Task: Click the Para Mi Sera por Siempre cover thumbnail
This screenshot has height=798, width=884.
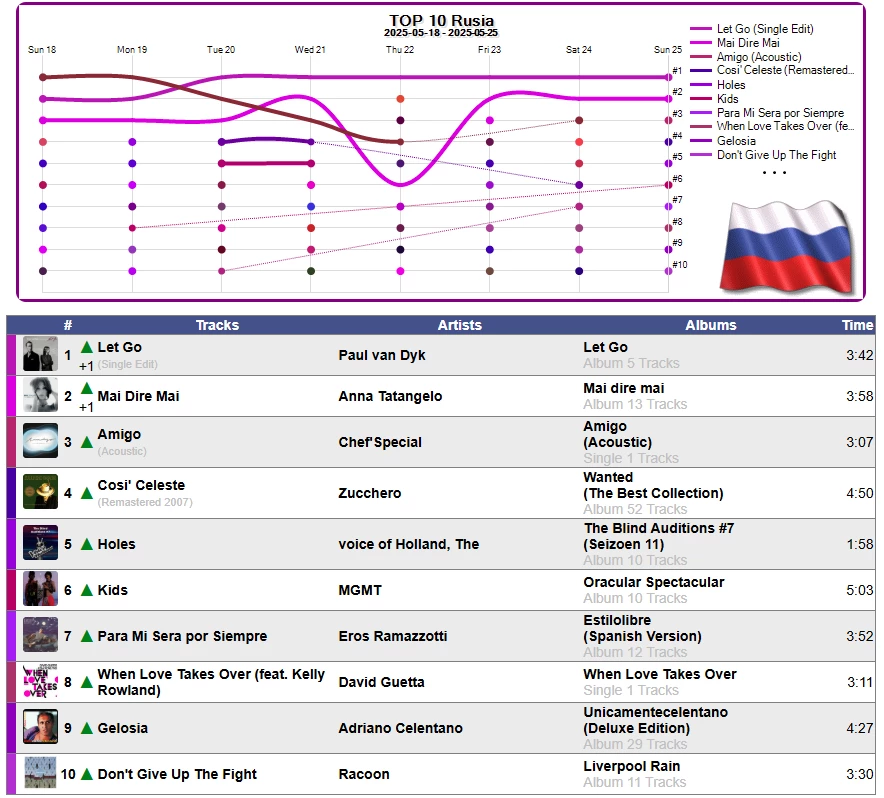Action: click(x=40, y=634)
